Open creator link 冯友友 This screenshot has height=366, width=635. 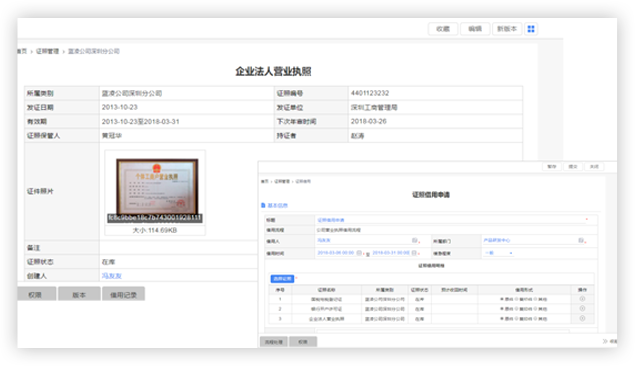[x=111, y=276]
